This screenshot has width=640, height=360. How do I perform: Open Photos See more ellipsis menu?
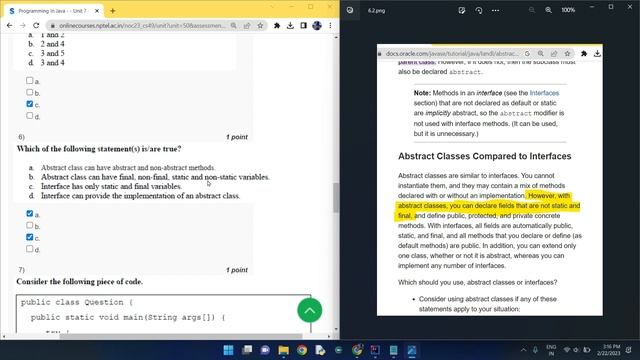tap(495, 10)
